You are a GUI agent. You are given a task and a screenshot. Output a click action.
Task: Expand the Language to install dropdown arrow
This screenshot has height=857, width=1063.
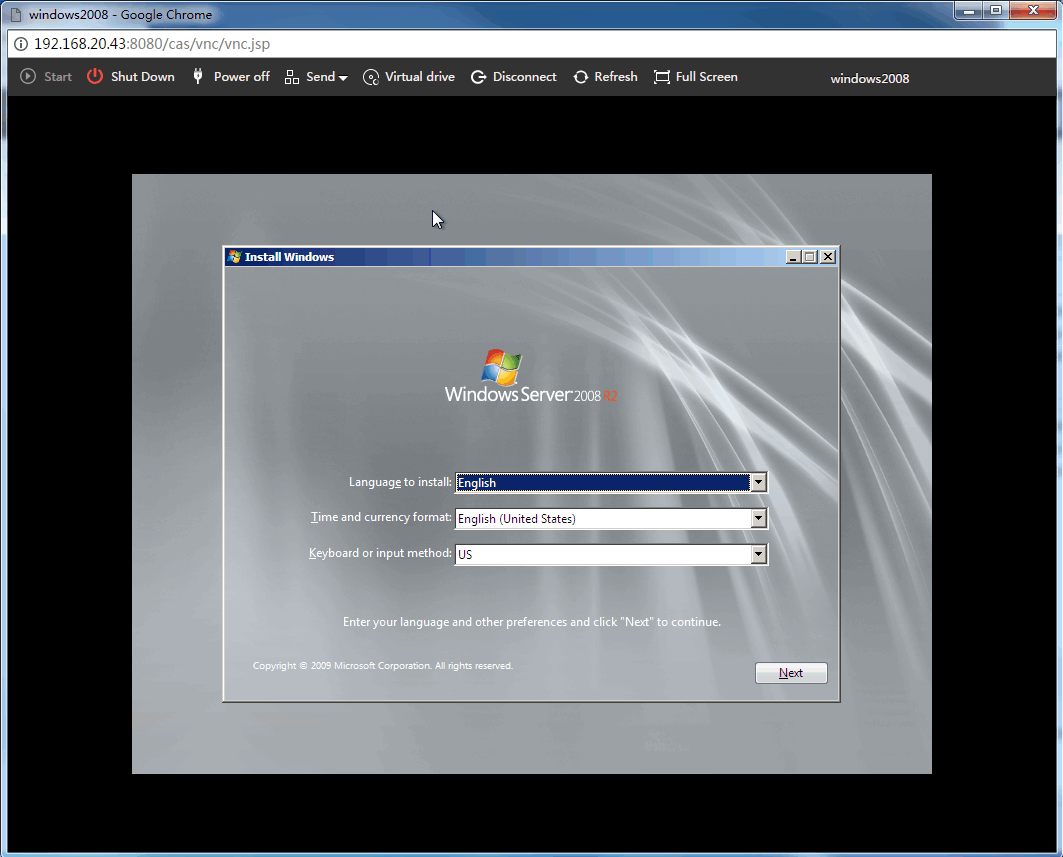[x=759, y=482]
